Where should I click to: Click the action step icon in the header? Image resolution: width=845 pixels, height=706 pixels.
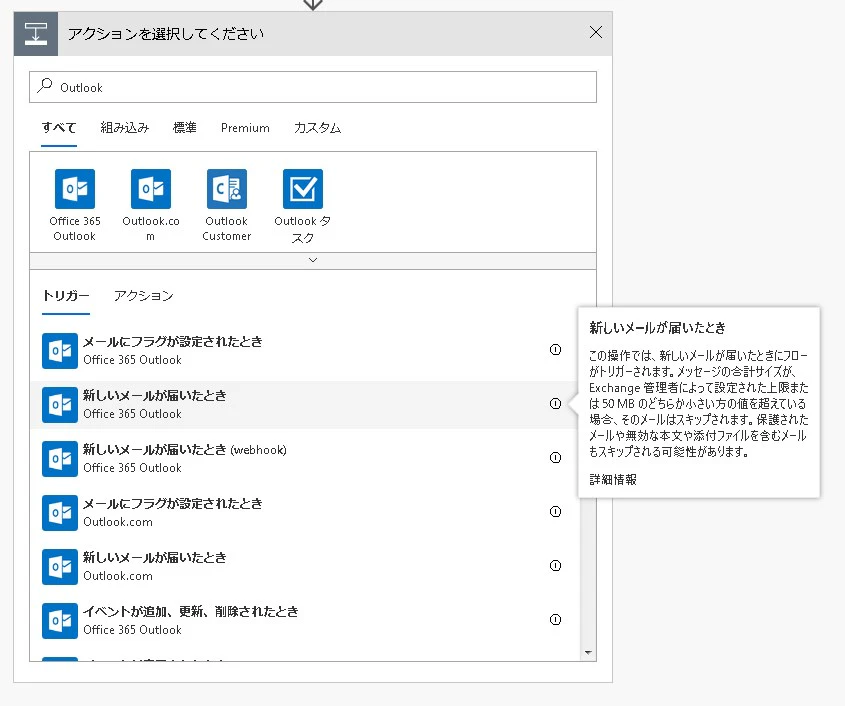[36, 33]
